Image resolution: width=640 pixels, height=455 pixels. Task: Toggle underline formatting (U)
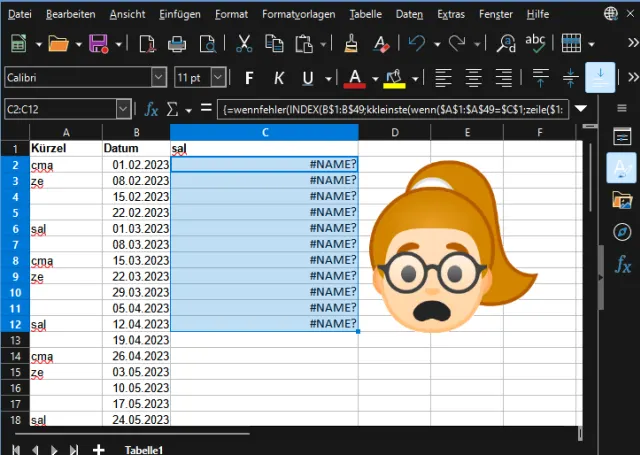[308, 78]
